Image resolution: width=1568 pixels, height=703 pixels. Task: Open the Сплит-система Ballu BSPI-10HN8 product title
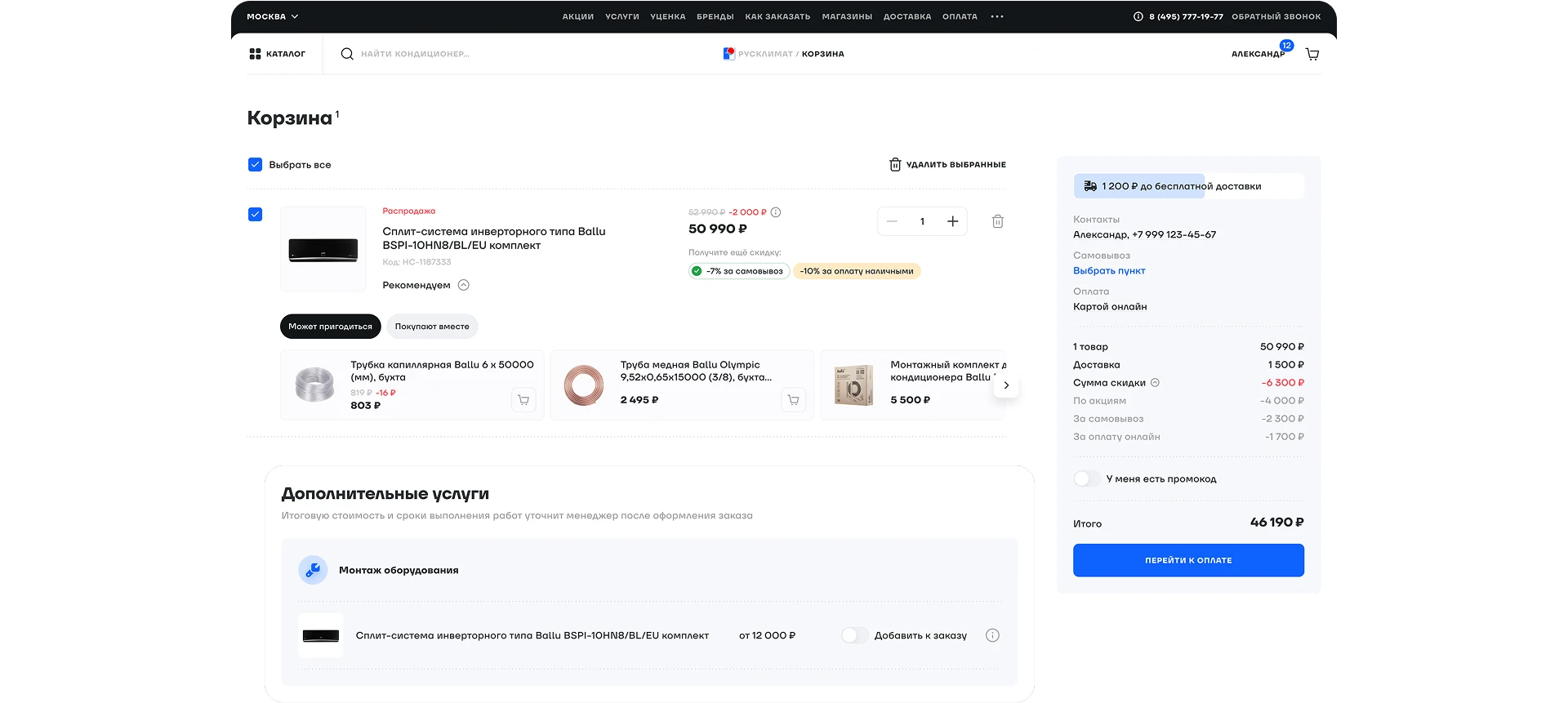pos(494,238)
